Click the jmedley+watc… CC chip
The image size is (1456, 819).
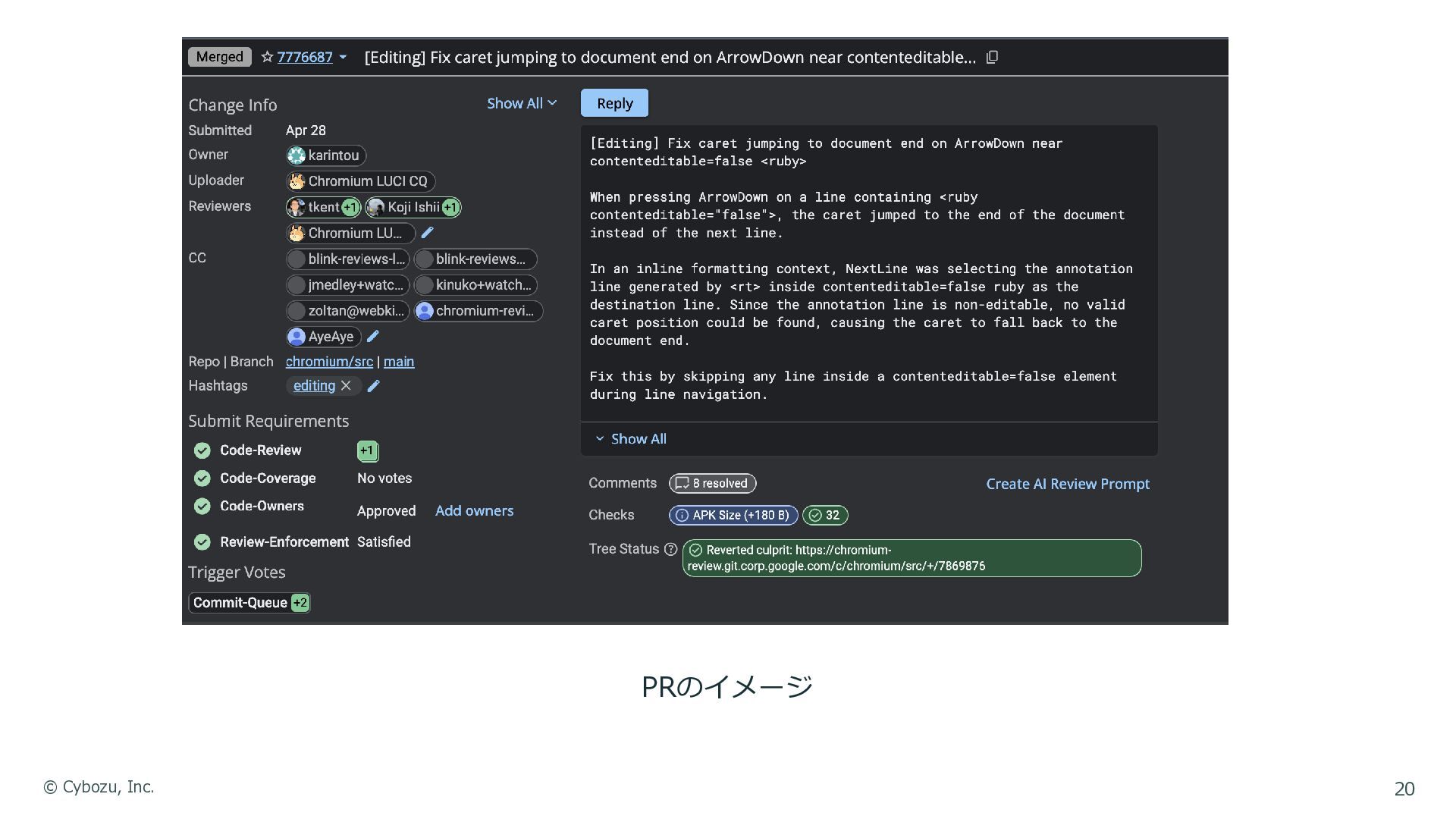tap(347, 285)
